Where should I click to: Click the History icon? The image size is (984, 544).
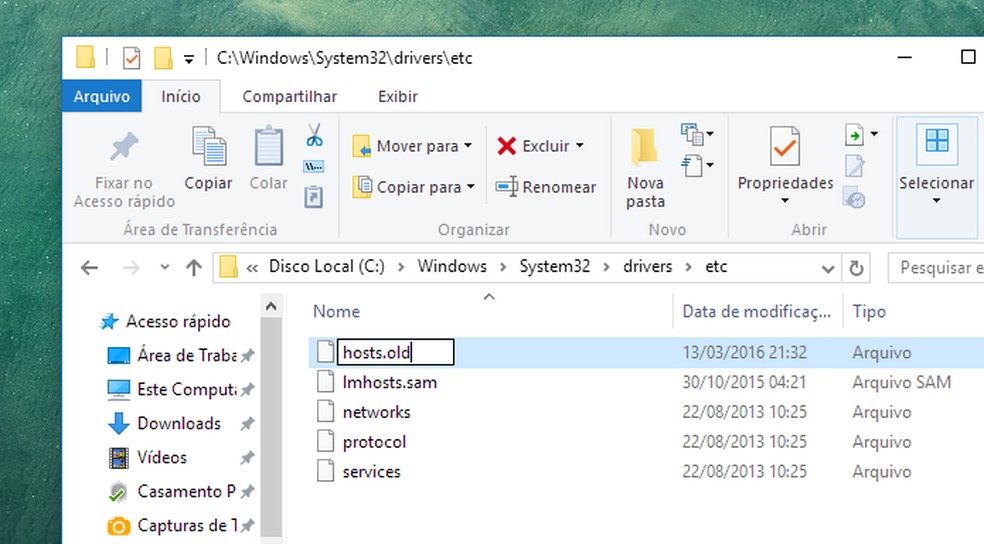tap(855, 197)
